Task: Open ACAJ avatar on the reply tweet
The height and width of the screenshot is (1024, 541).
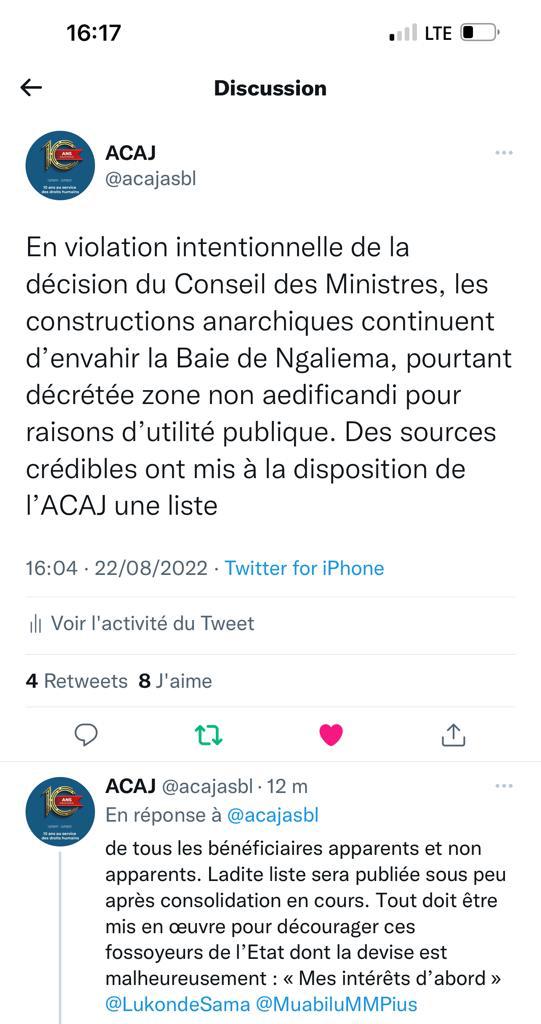Action: 60,812
